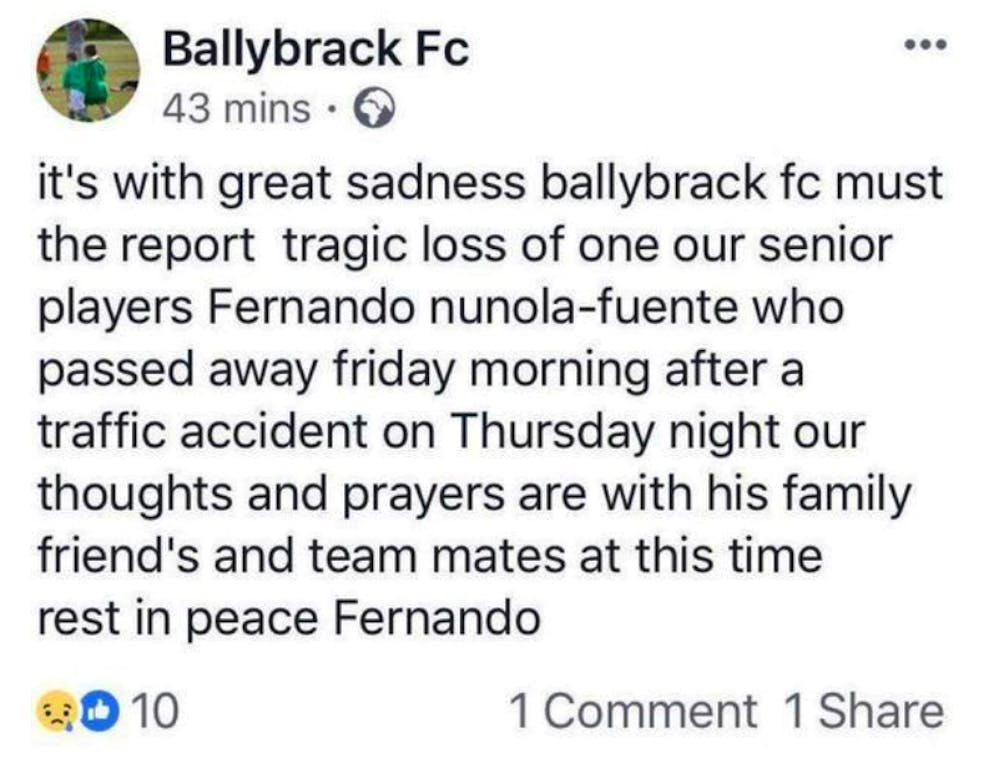The width and height of the screenshot is (994, 758).
Task: Click the word Thursday in the post
Action: click(552, 432)
